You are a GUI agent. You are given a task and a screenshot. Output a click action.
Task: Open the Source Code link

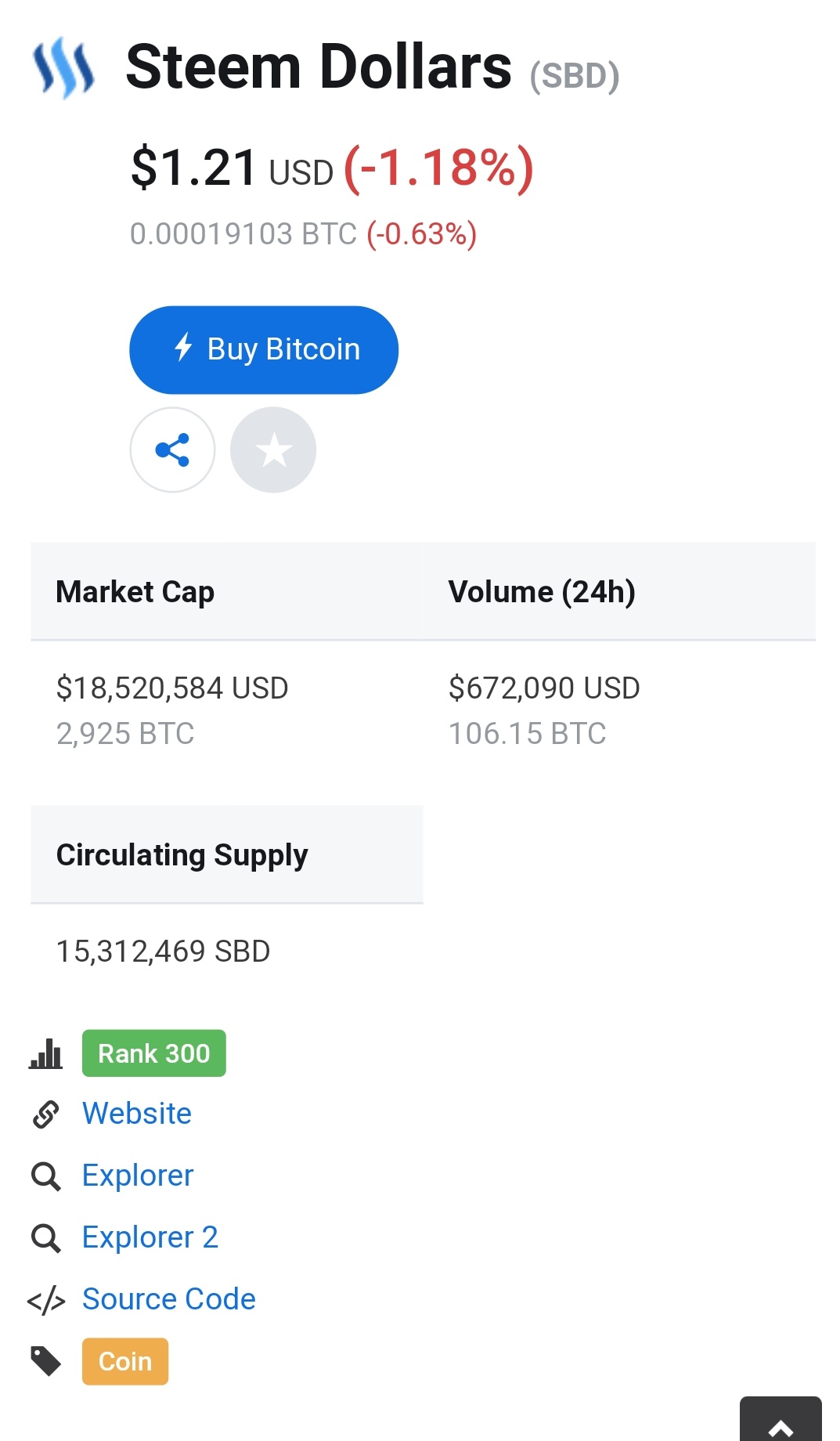(169, 1299)
